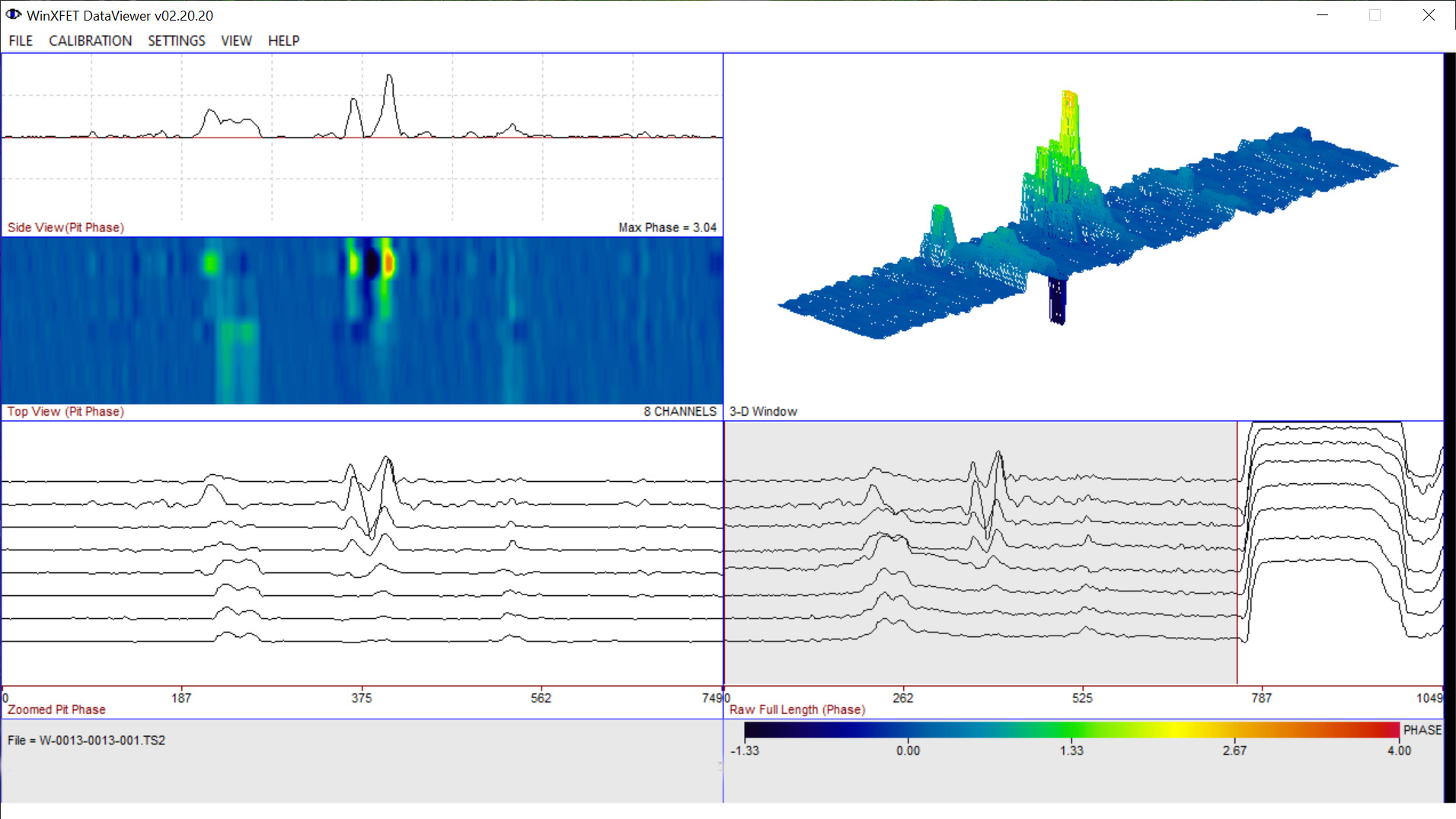Maximize the DataViewer window
The width and height of the screenshot is (1456, 819).
coord(1375,15)
